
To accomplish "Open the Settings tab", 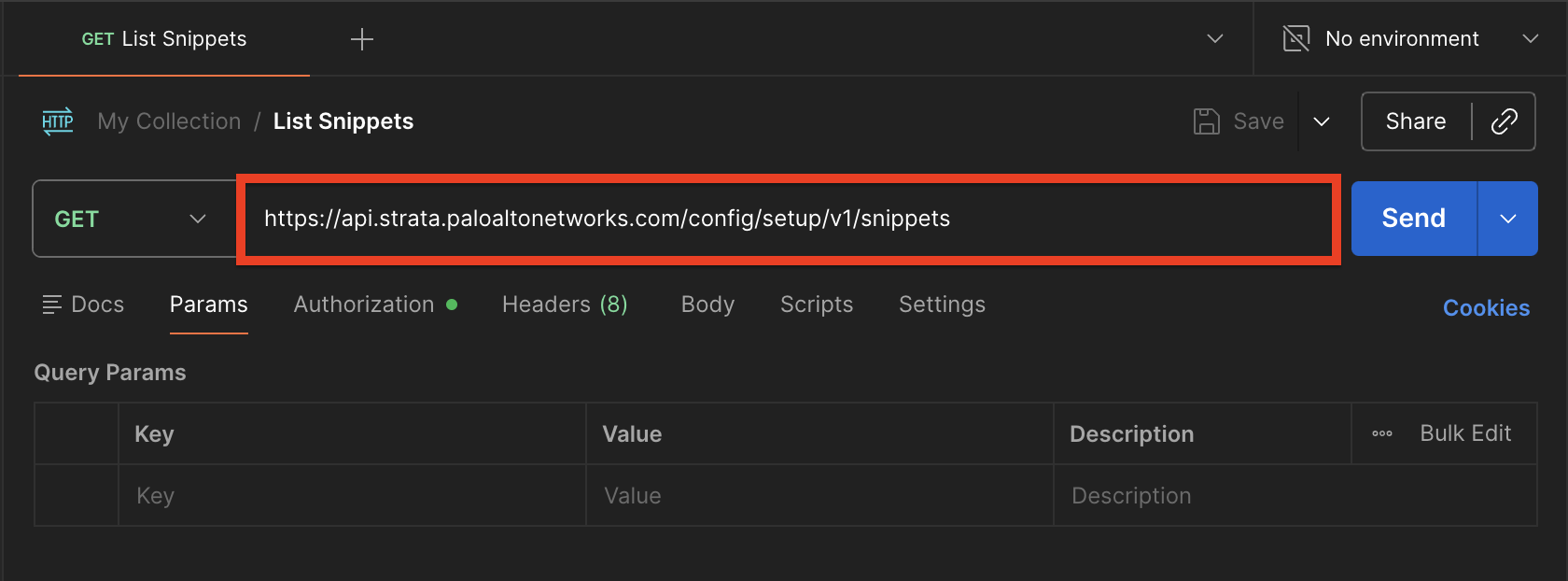I will click(x=942, y=305).
